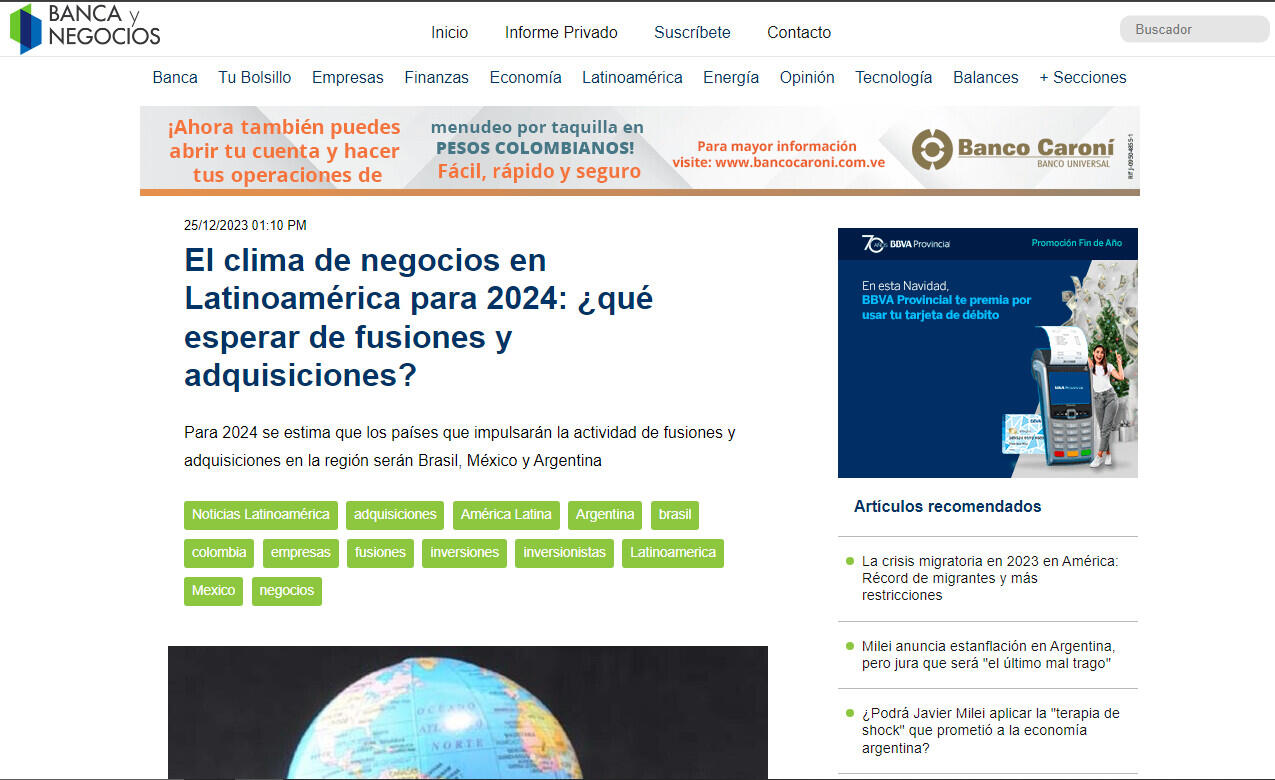
Task: Open the Contacto page
Action: point(798,32)
